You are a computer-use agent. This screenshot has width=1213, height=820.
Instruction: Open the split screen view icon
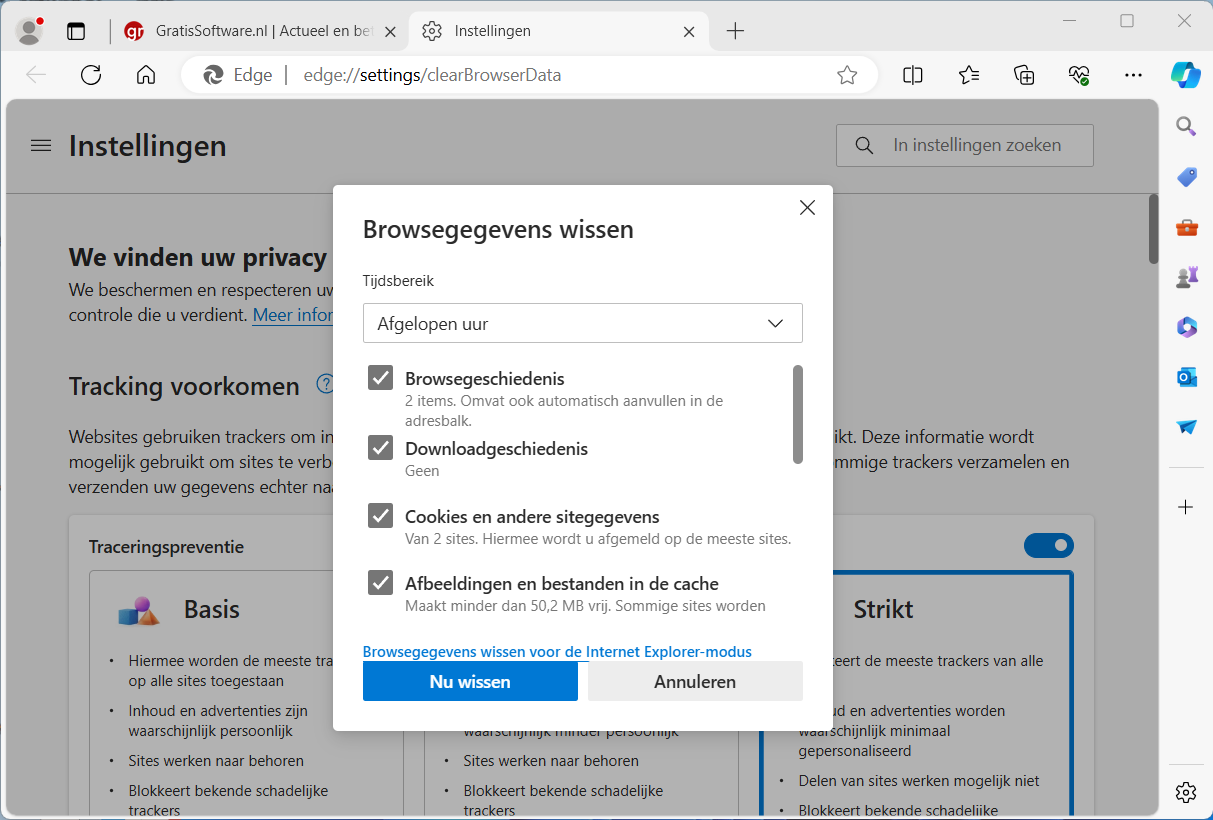(x=912, y=75)
